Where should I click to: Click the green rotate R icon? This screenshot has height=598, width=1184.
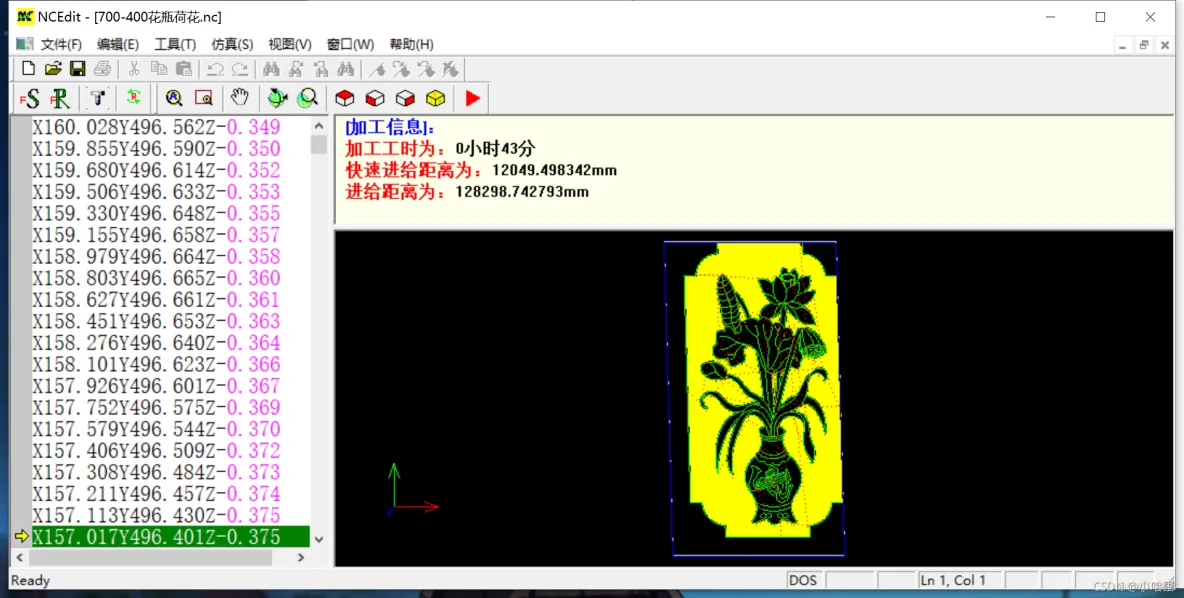(134, 97)
